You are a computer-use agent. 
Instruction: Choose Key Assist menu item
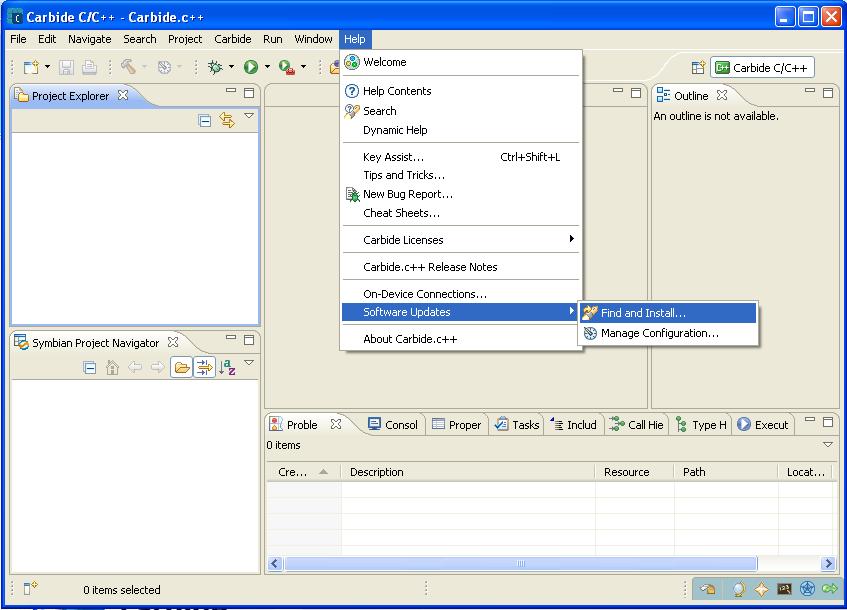(460, 157)
